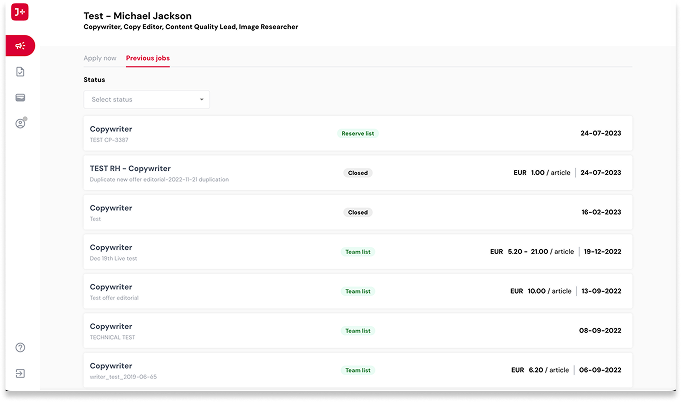Screen dimensions: 682x403
Task: Open the payment card sidebar icon
Action: pyautogui.click(x=20, y=97)
